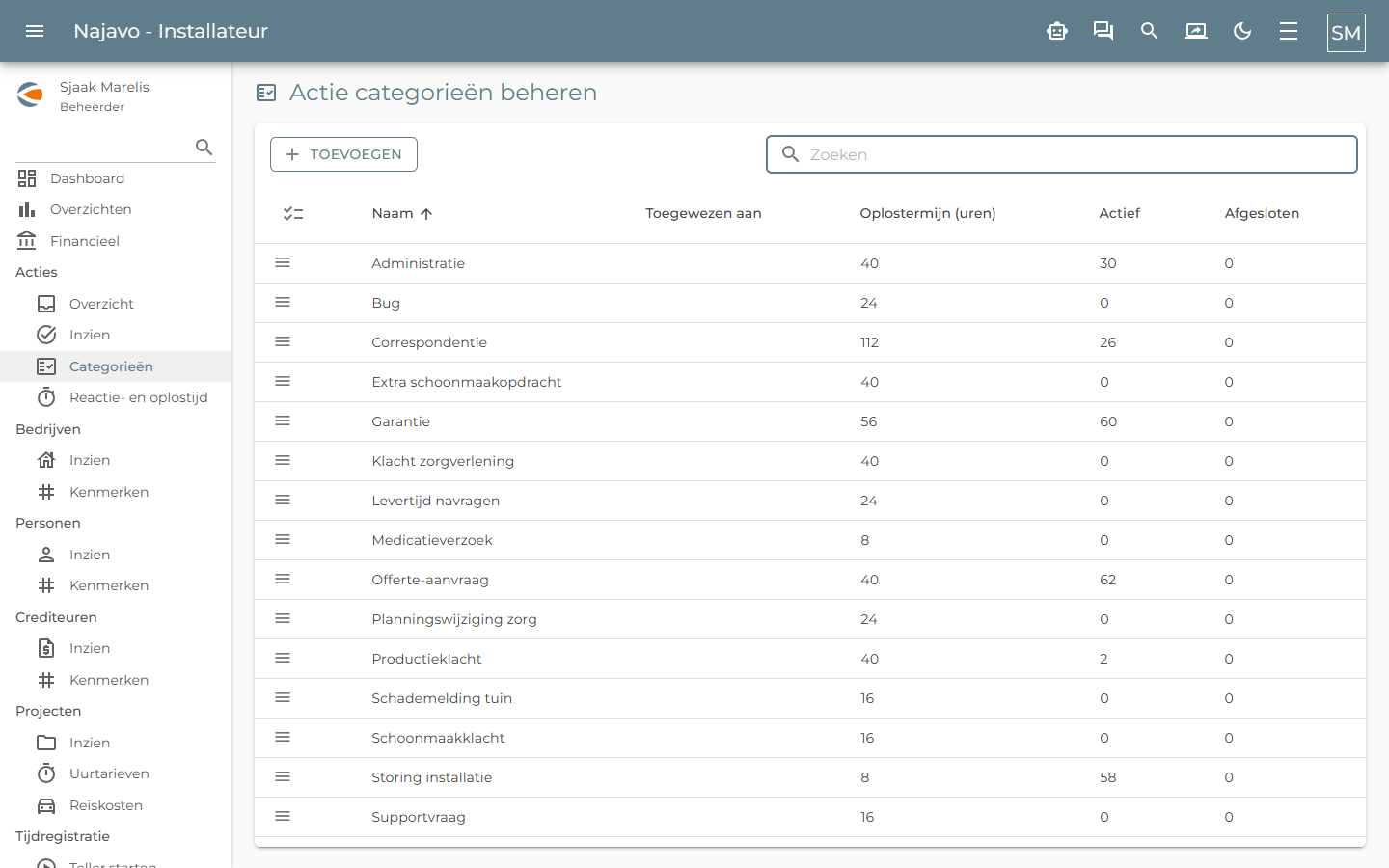Click the sidebar search magnifier icon

[x=204, y=147]
